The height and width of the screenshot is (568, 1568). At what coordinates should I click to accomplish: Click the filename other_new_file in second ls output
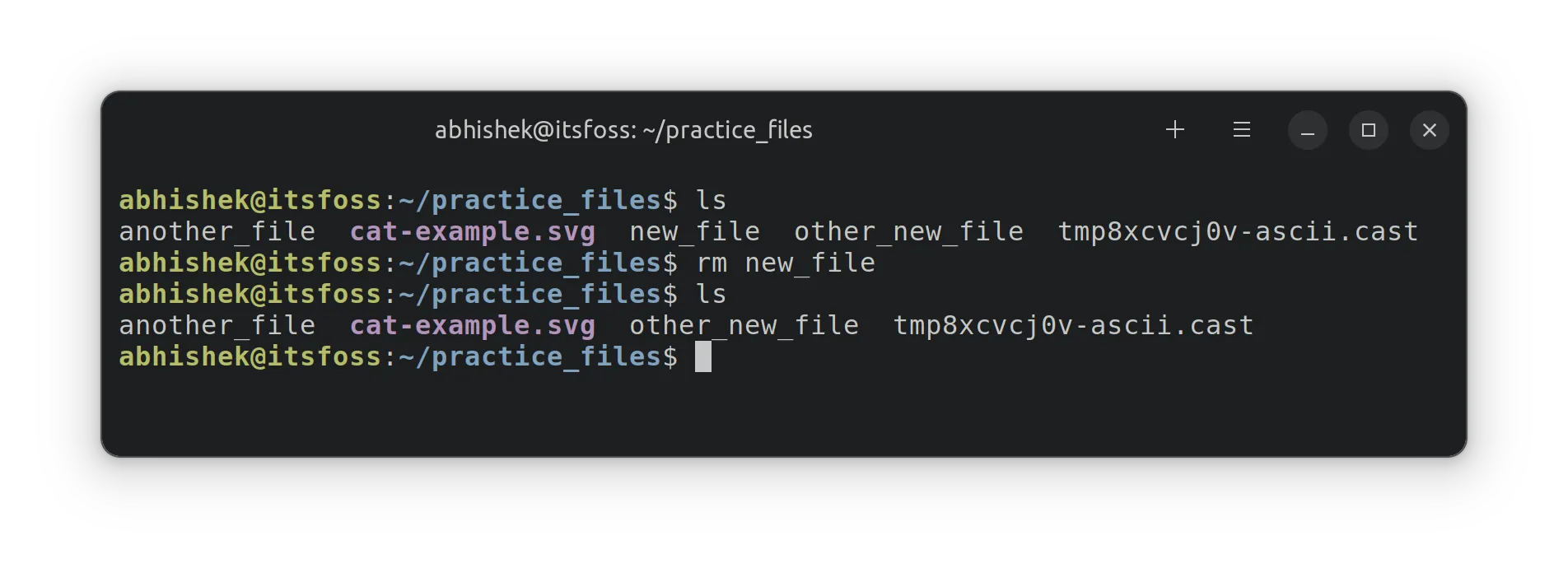[744, 324]
